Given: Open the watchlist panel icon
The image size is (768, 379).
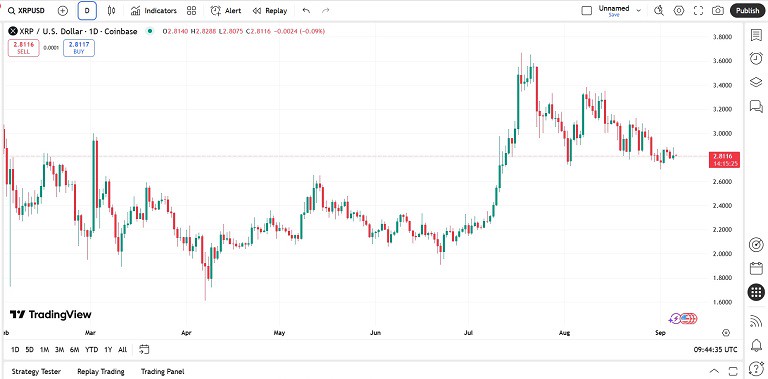Looking at the screenshot, I should [756, 35].
